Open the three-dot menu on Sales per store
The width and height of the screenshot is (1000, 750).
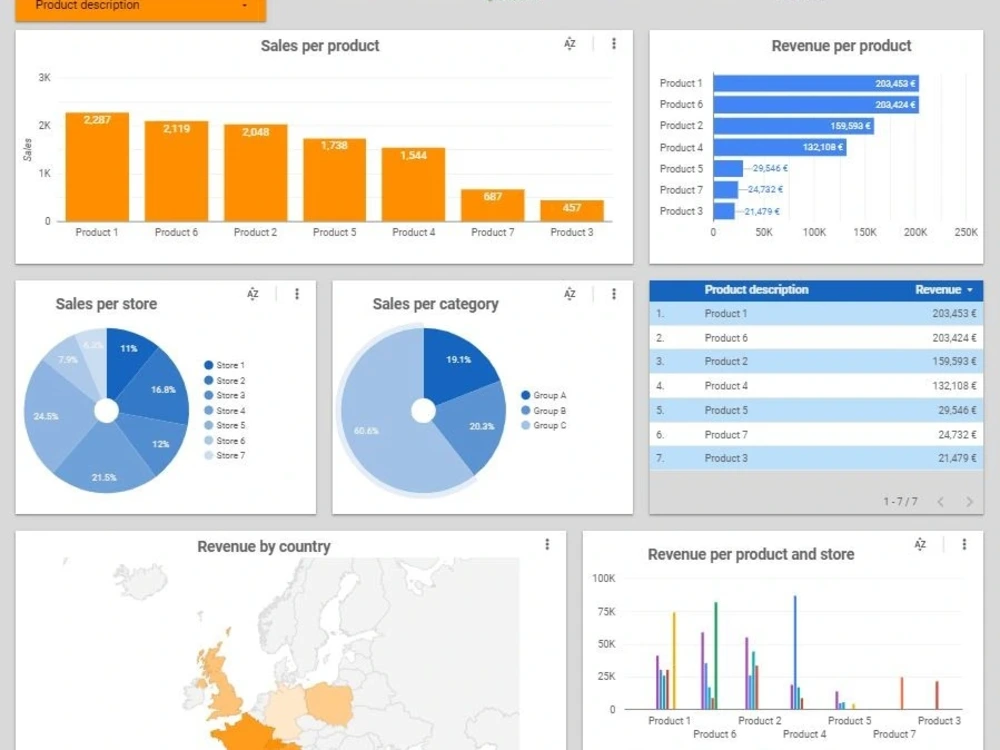[x=296, y=294]
